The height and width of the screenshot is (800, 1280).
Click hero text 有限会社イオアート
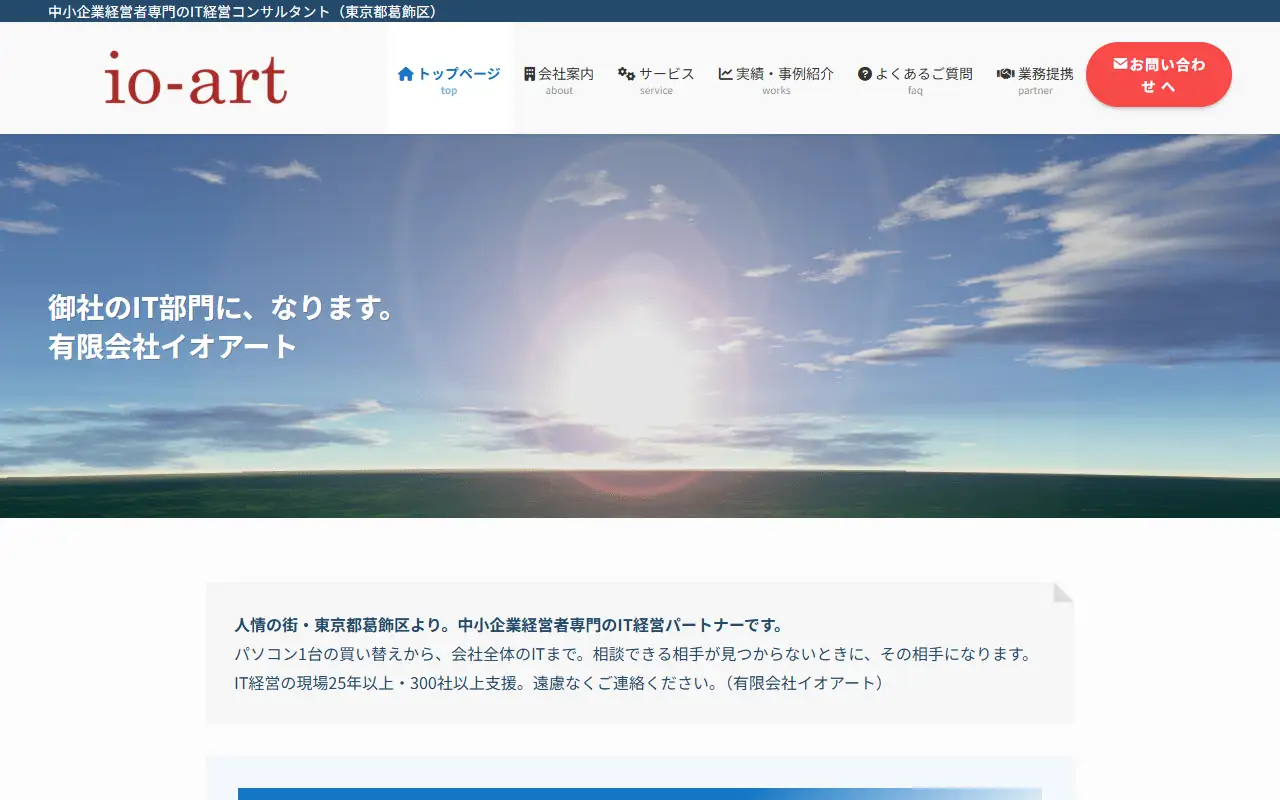pyautogui.click(x=173, y=347)
